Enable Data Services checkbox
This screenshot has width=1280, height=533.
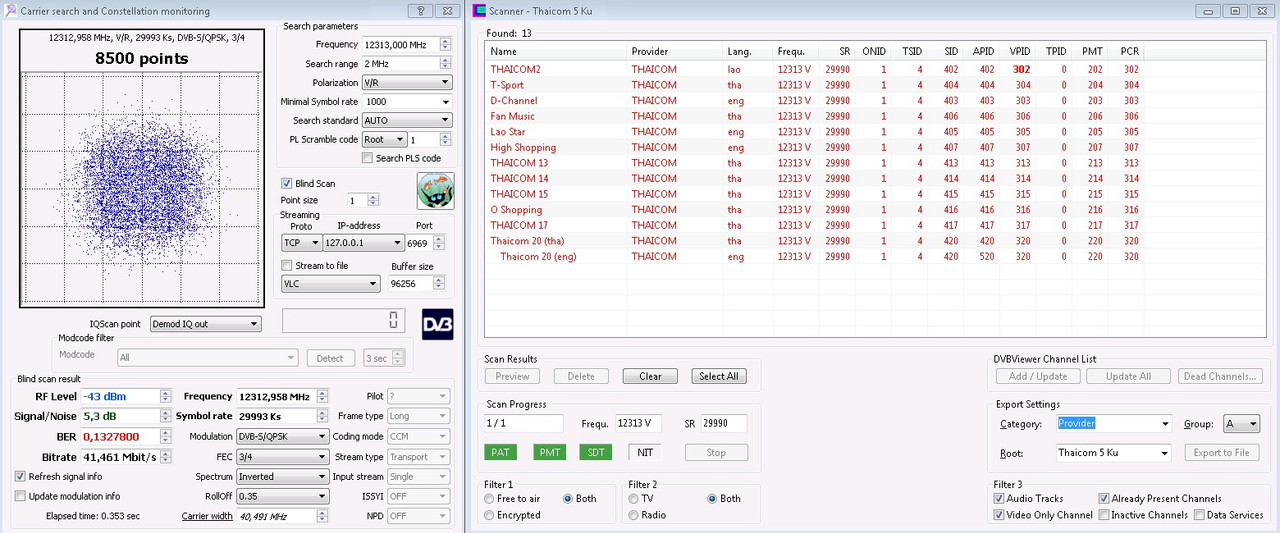pyautogui.click(x=1199, y=515)
